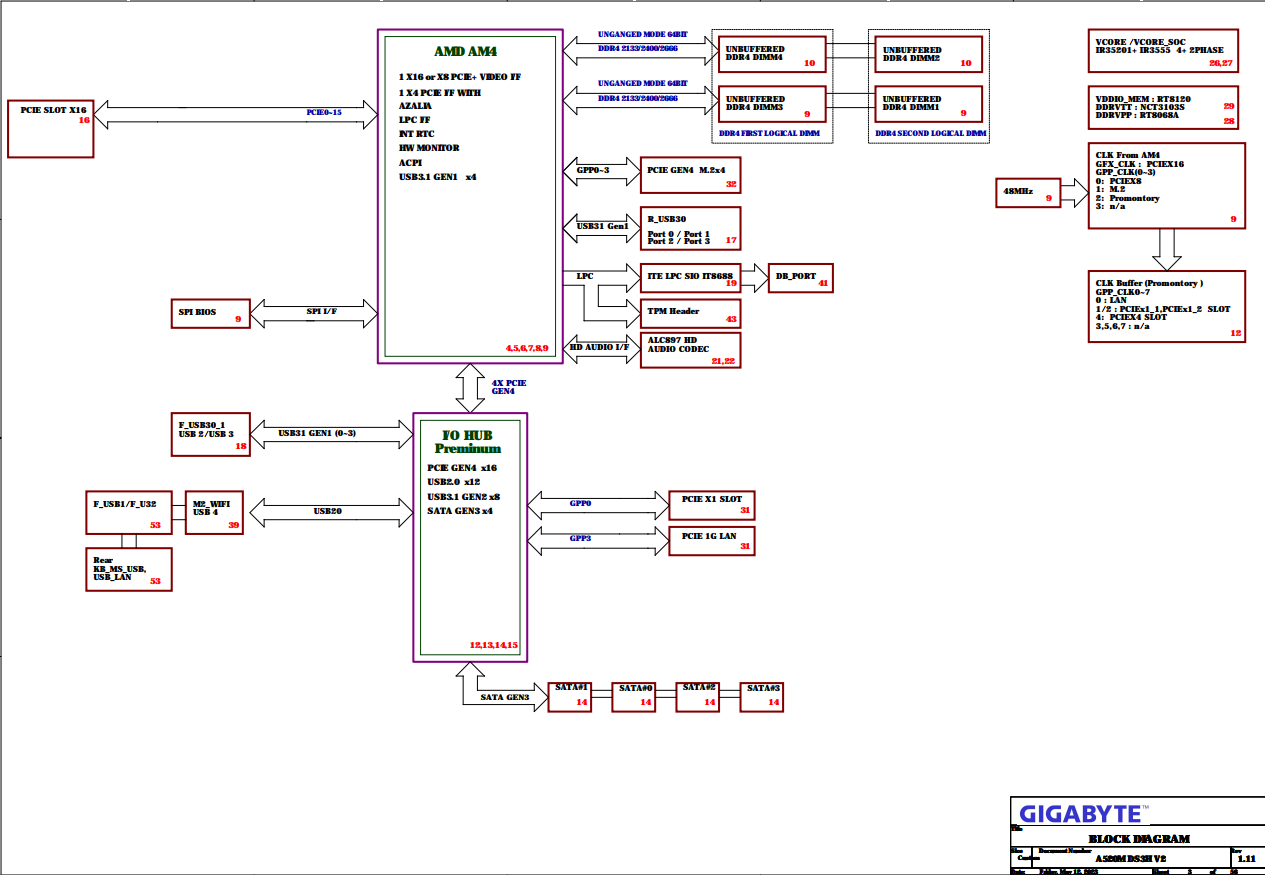Click the GPP0~3 arrow label
Image resolution: width=1265 pixels, height=875 pixels.
pos(592,170)
